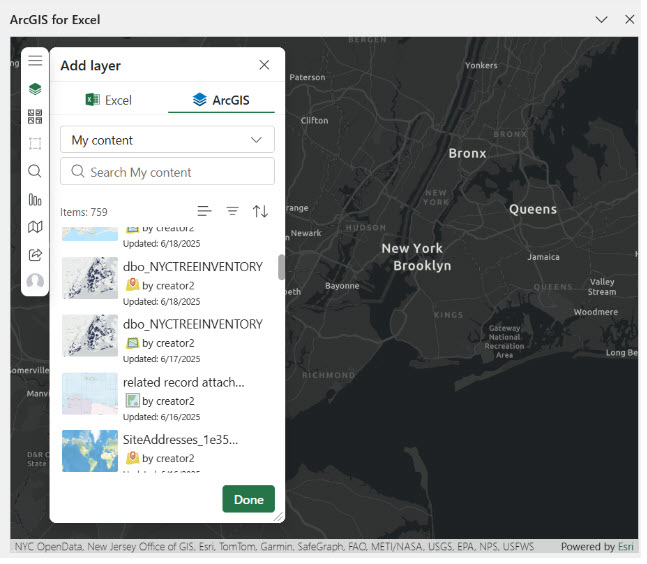
Task: Activate the selection rectangle tool
Action: [35, 144]
